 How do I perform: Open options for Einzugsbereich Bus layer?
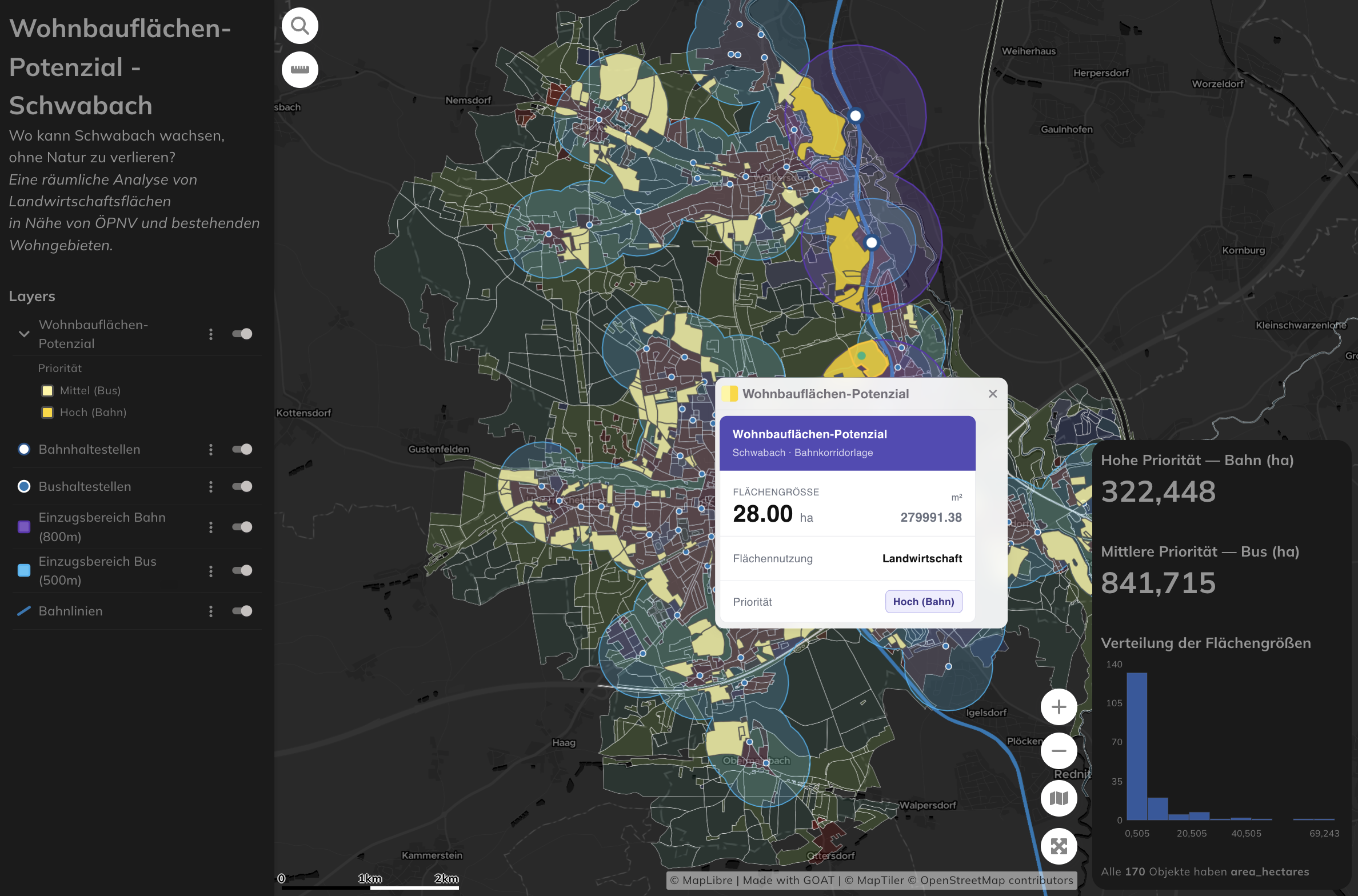point(211,571)
